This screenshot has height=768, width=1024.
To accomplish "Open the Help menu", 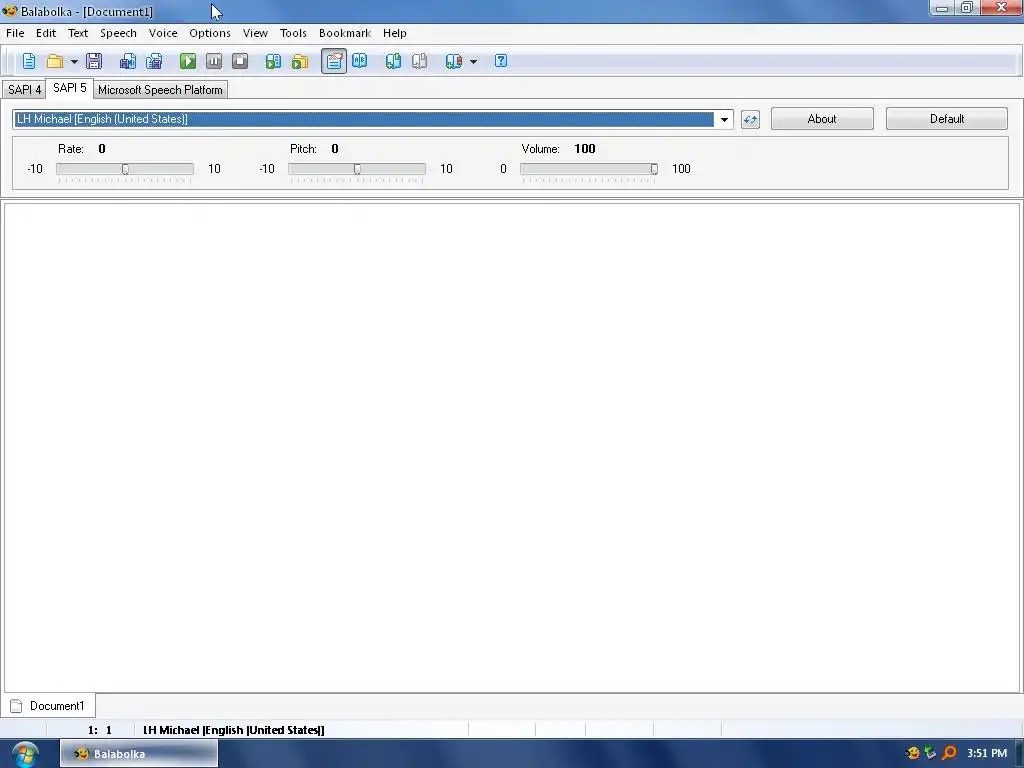I will (x=394, y=33).
